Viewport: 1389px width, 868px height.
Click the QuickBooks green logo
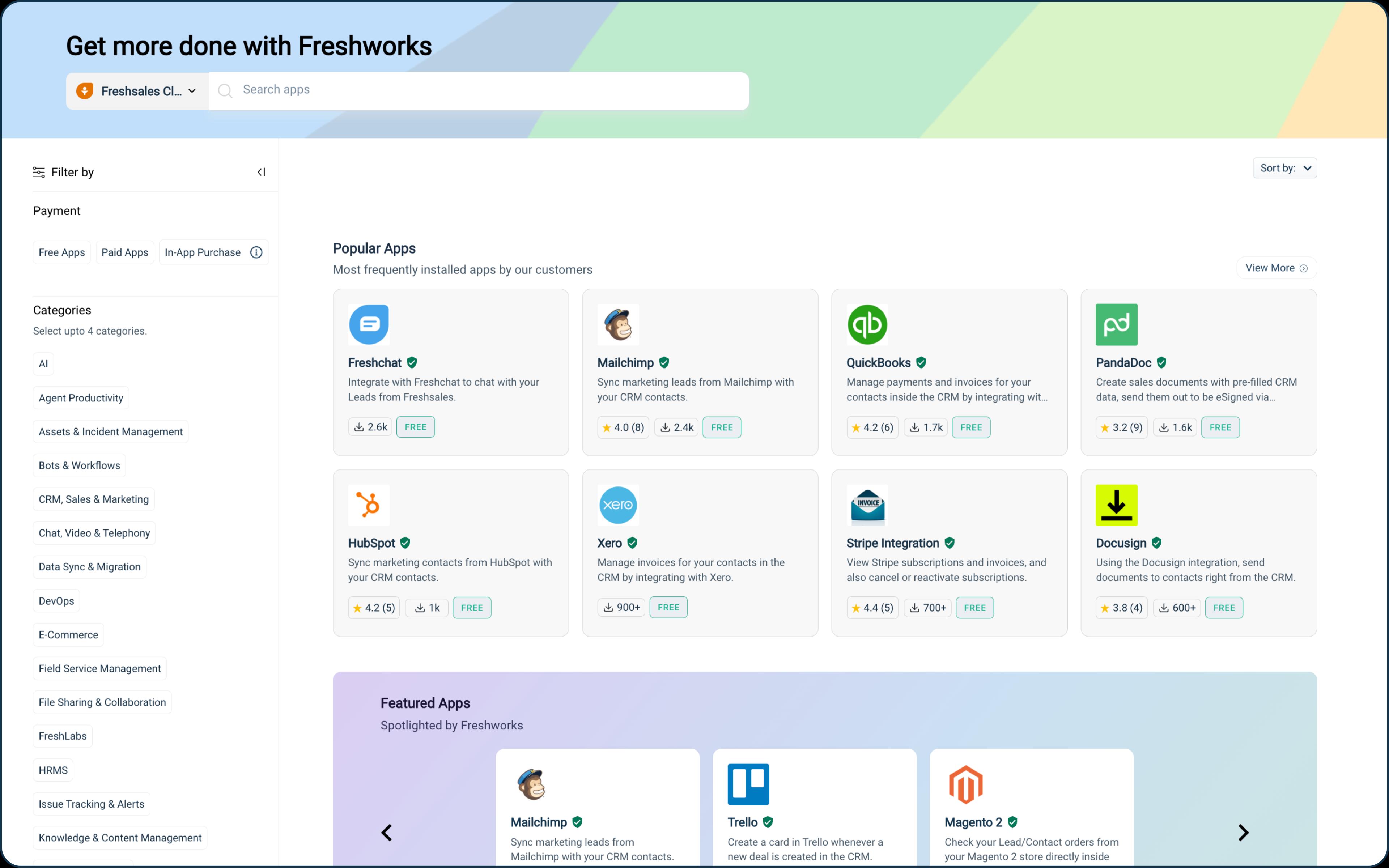(867, 324)
